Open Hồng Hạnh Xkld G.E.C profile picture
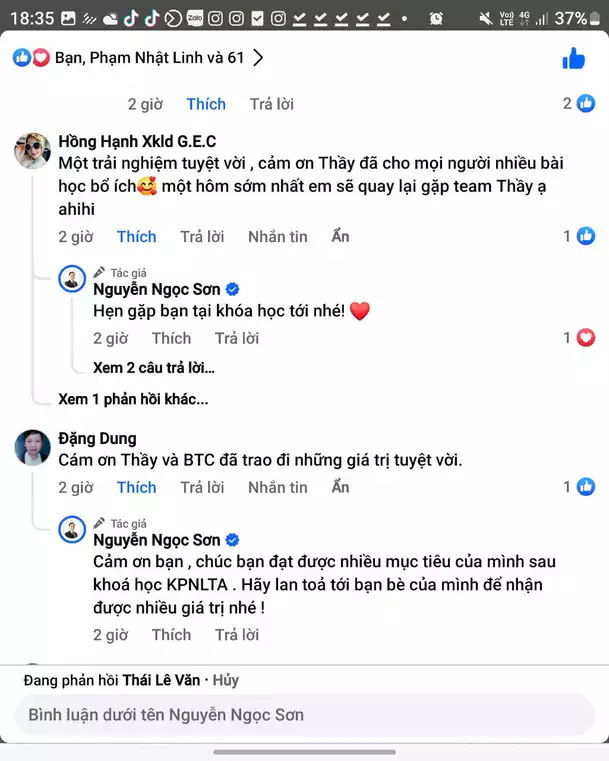 pyautogui.click(x=33, y=150)
